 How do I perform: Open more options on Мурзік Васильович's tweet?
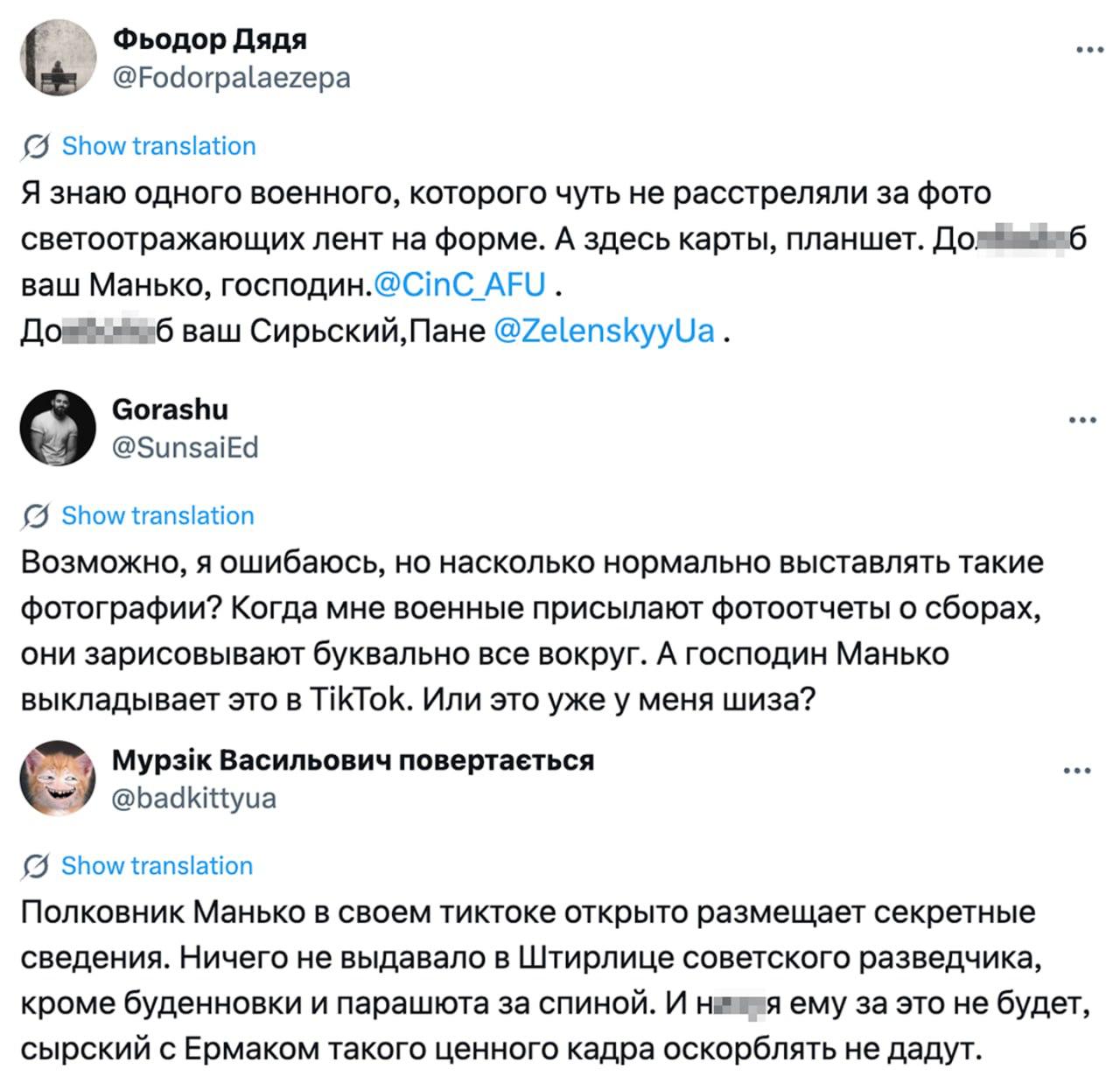tap(1076, 771)
